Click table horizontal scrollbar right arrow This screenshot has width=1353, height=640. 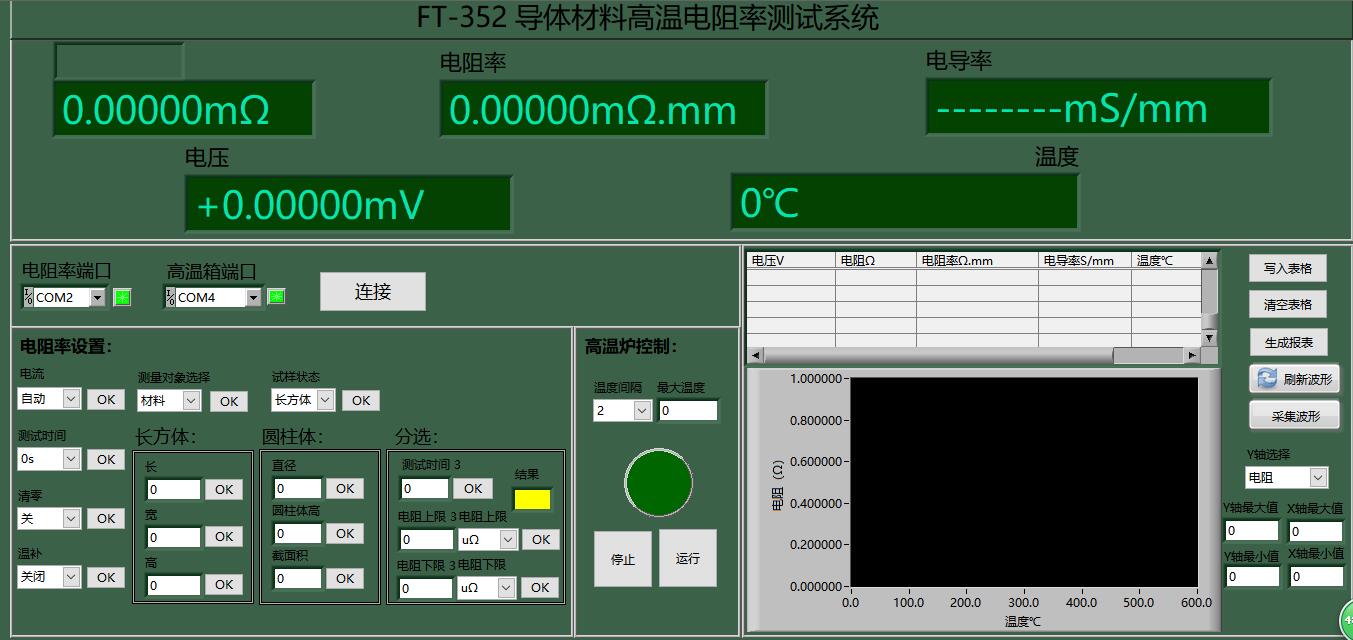1191,355
